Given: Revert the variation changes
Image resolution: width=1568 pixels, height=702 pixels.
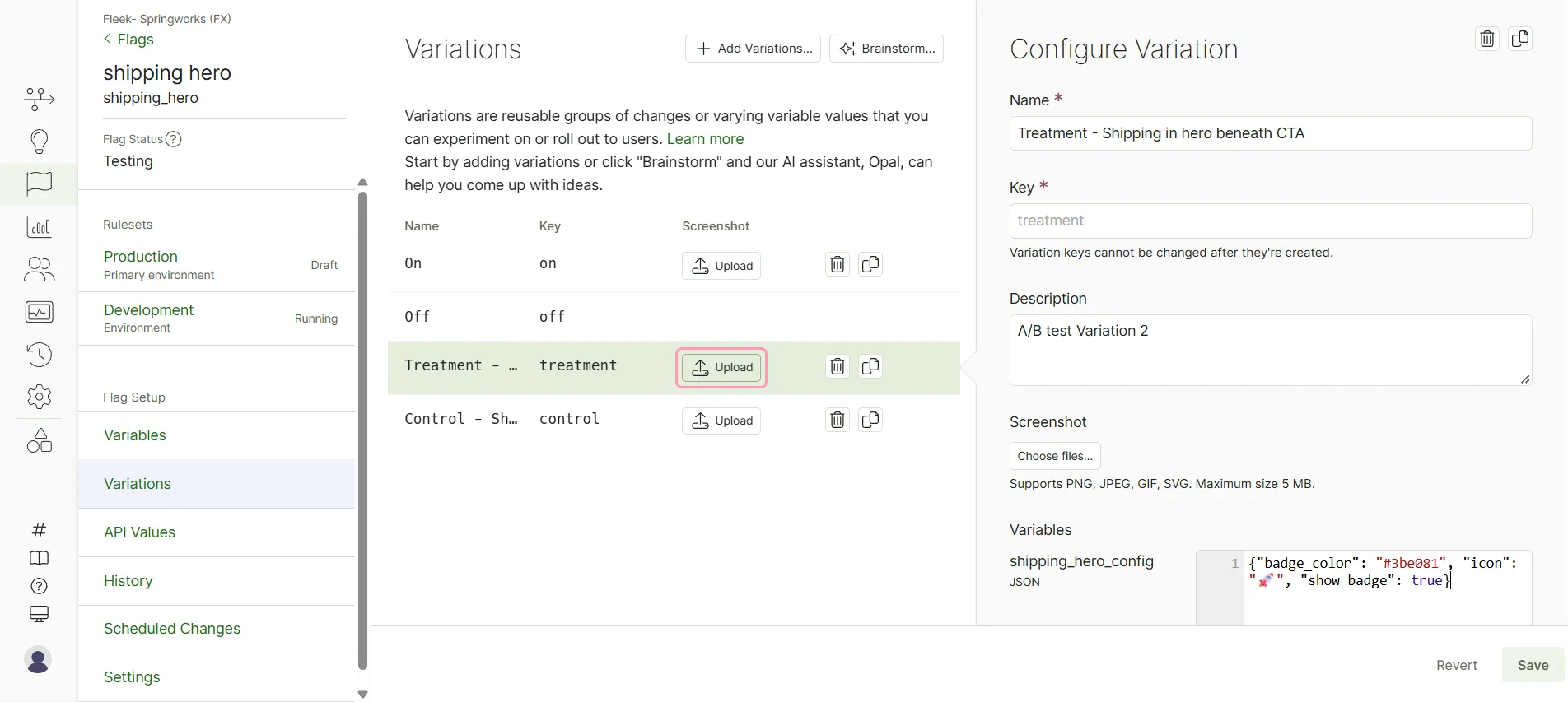Looking at the screenshot, I should point(1456,665).
